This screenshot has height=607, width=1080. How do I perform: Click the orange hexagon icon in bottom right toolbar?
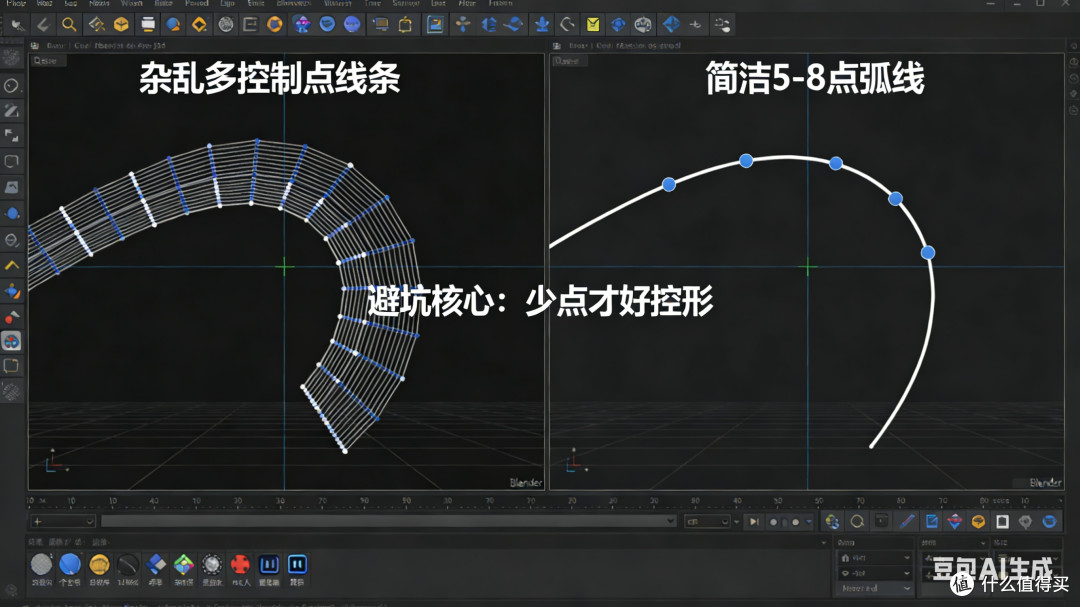tap(978, 522)
